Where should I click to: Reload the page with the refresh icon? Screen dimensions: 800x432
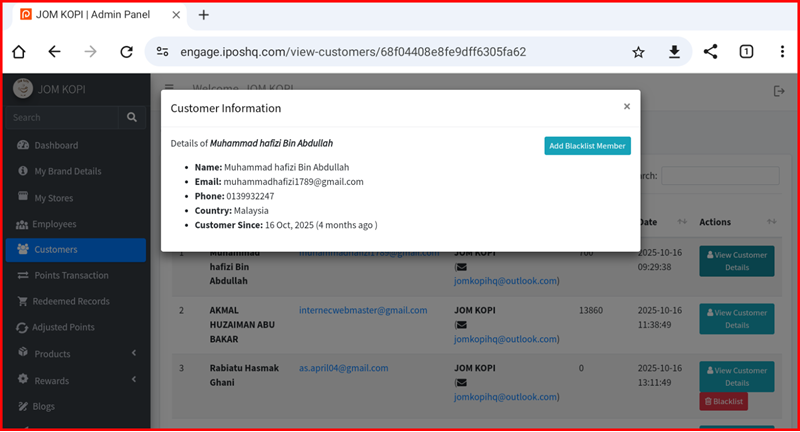pos(126,52)
